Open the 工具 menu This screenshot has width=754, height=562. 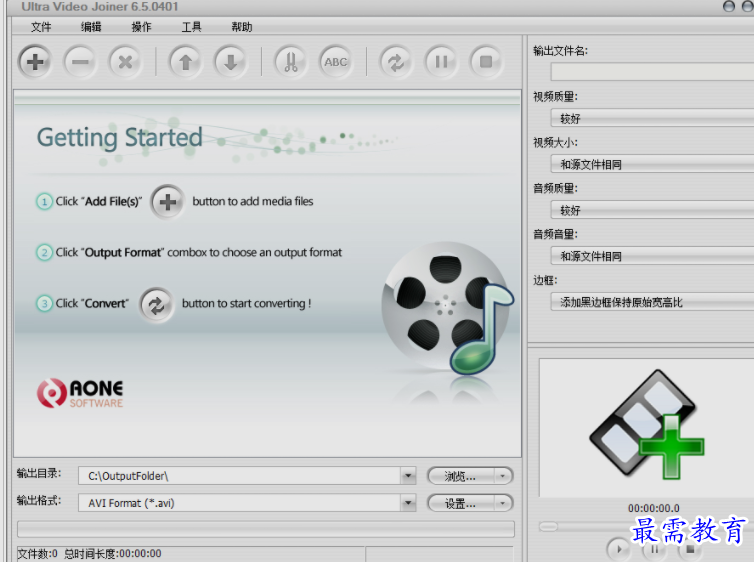pyautogui.click(x=191, y=27)
